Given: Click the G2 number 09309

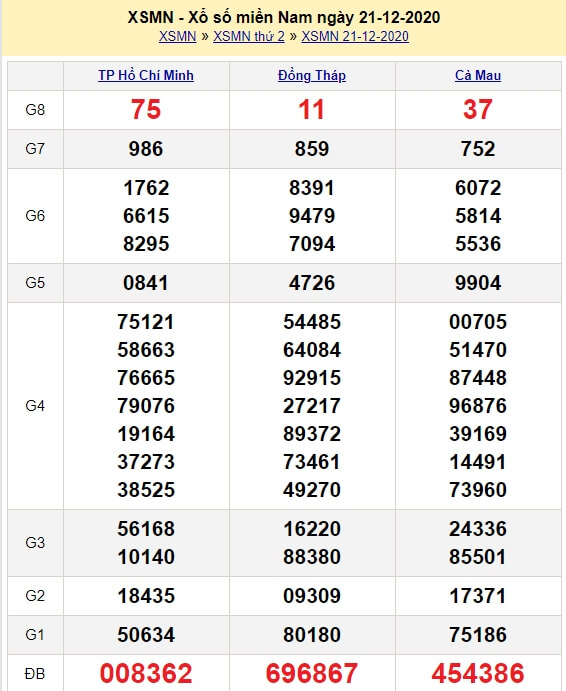Looking at the screenshot, I should 312,596.
